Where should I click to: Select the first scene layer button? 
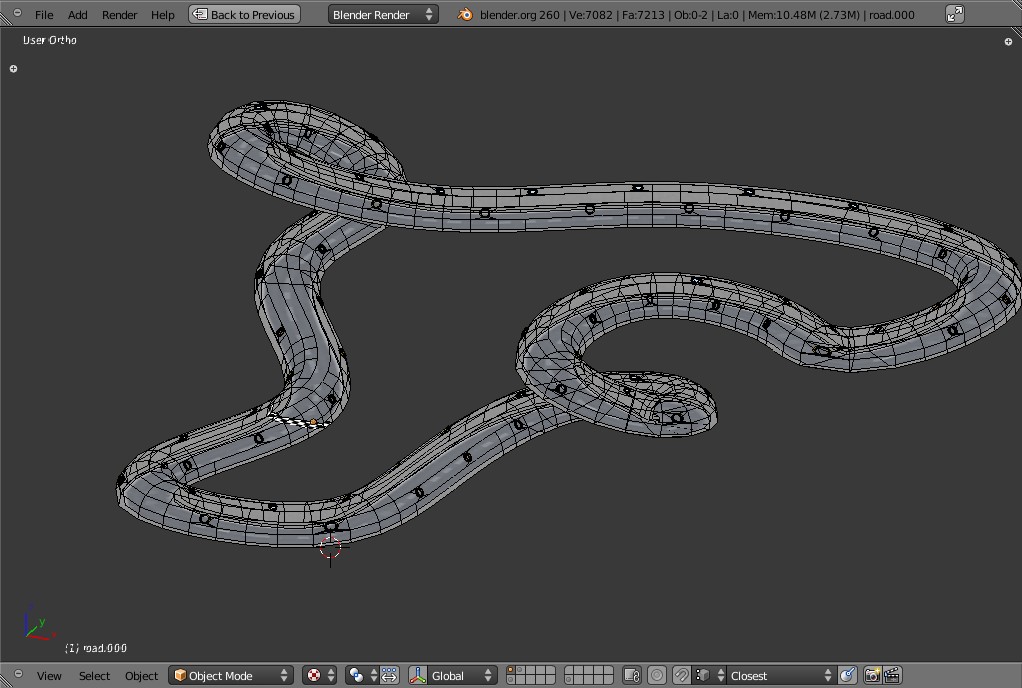[511, 671]
